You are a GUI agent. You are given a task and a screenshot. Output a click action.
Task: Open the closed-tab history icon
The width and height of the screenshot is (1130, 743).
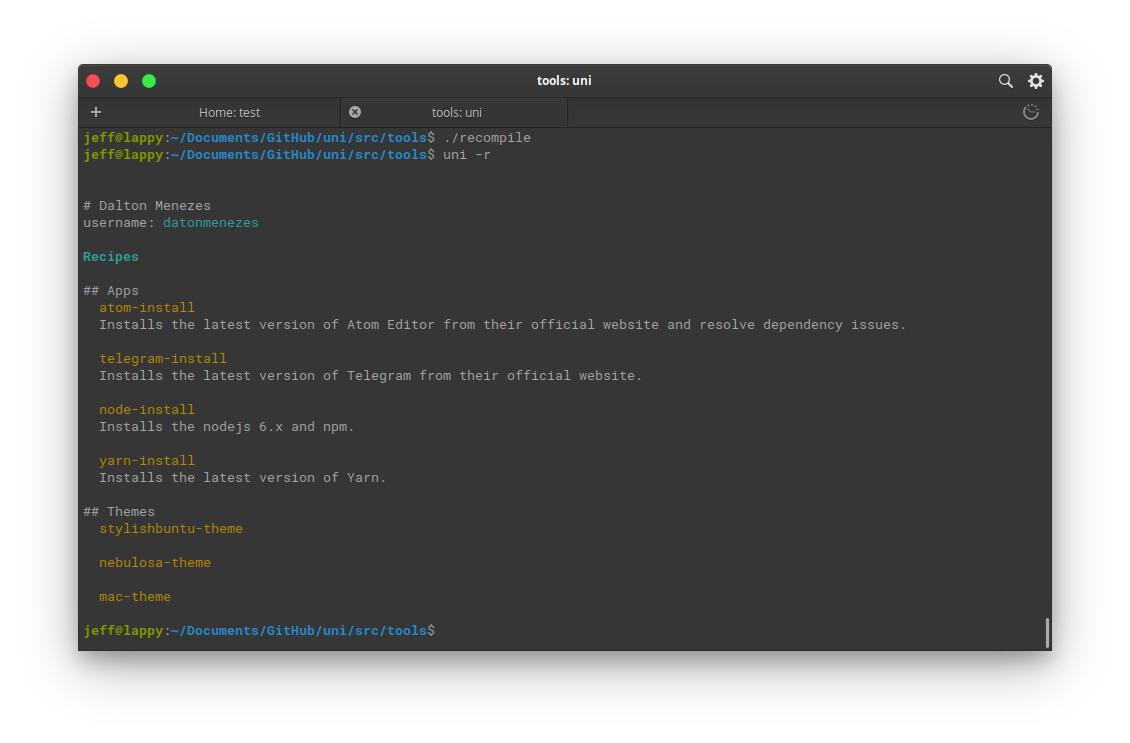click(x=1031, y=112)
